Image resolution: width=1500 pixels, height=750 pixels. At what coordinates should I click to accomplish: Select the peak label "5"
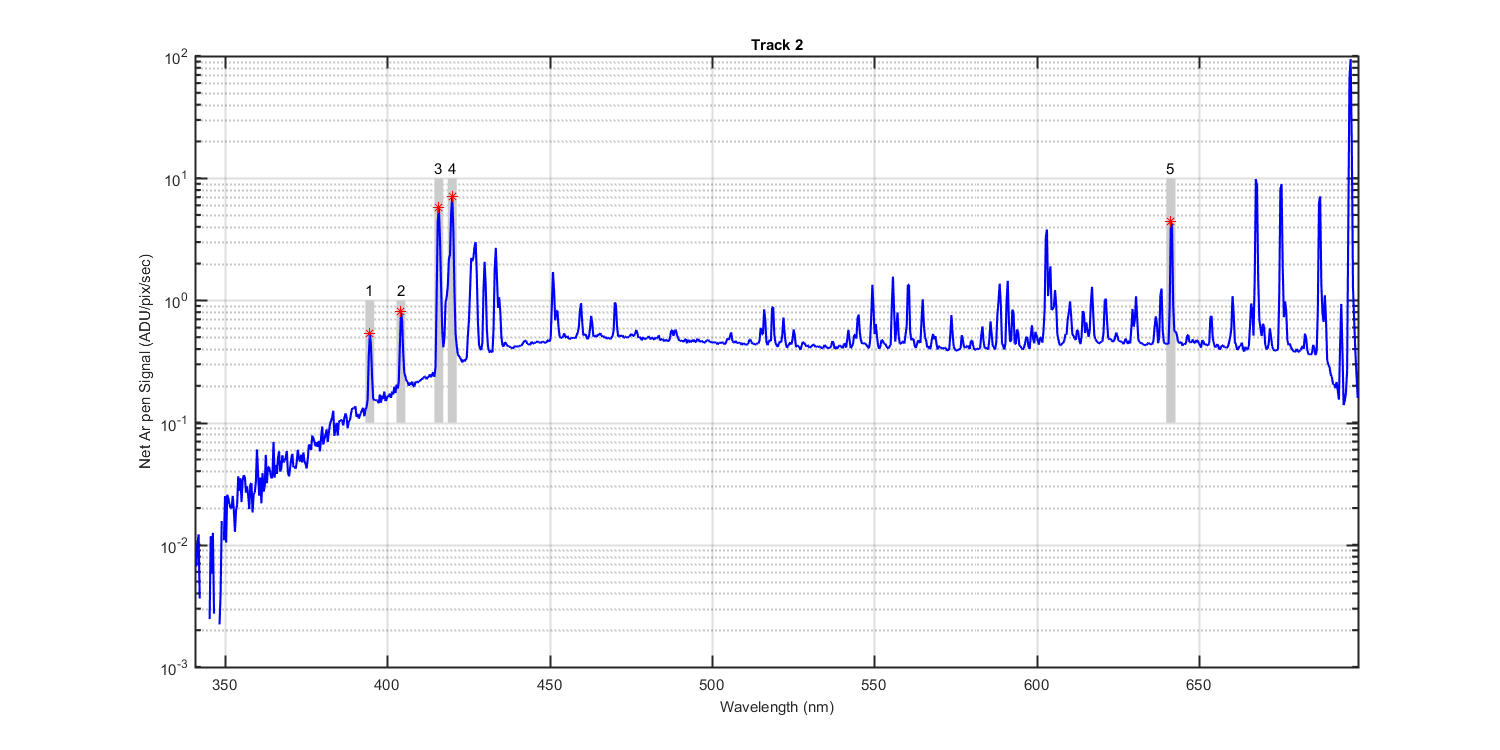1170,168
